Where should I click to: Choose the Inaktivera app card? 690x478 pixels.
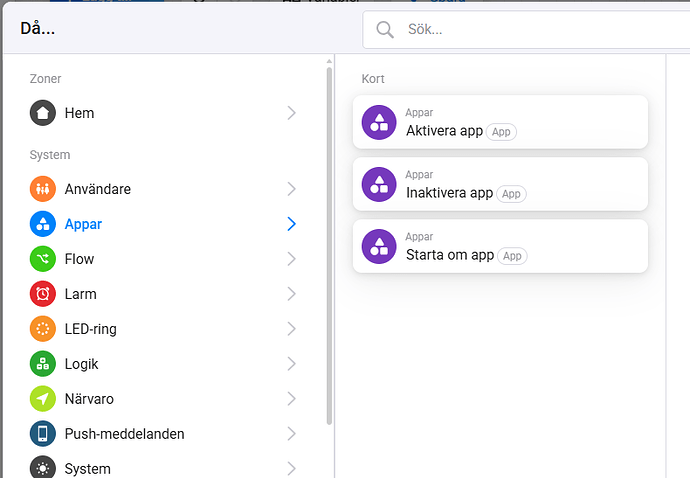[500, 184]
